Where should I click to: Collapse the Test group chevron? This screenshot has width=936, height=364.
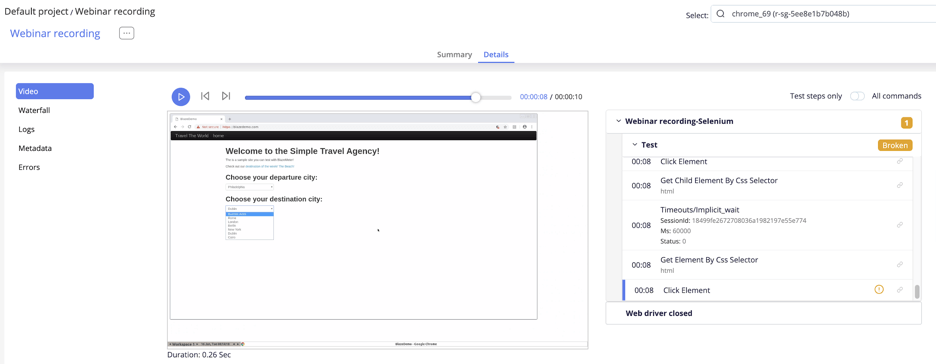pos(635,144)
